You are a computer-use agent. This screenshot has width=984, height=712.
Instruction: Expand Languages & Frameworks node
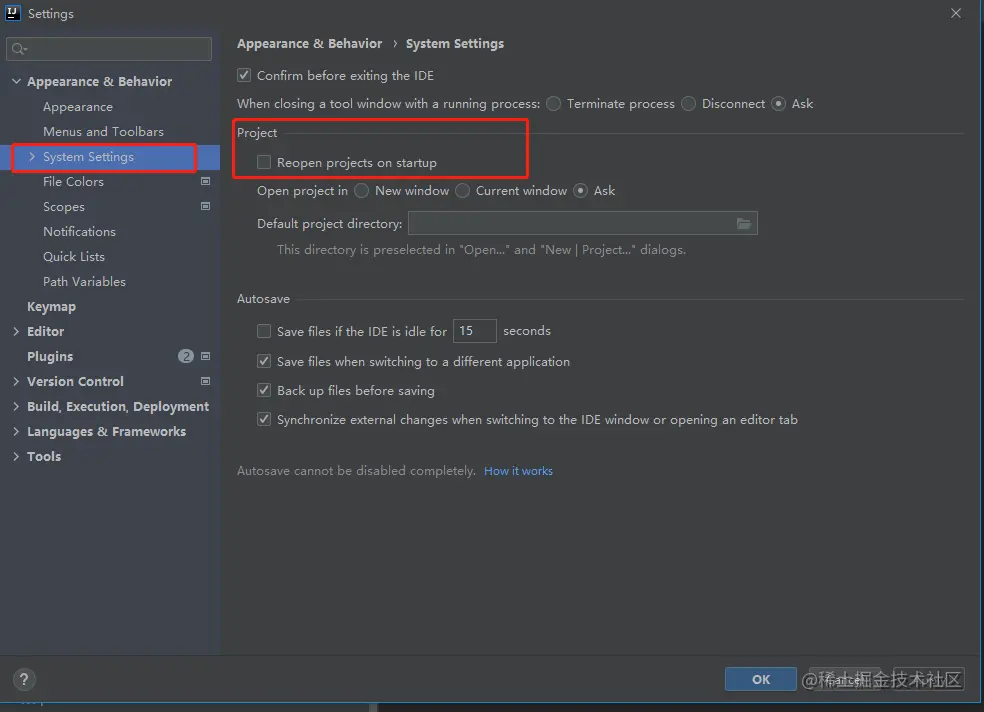click(x=16, y=432)
